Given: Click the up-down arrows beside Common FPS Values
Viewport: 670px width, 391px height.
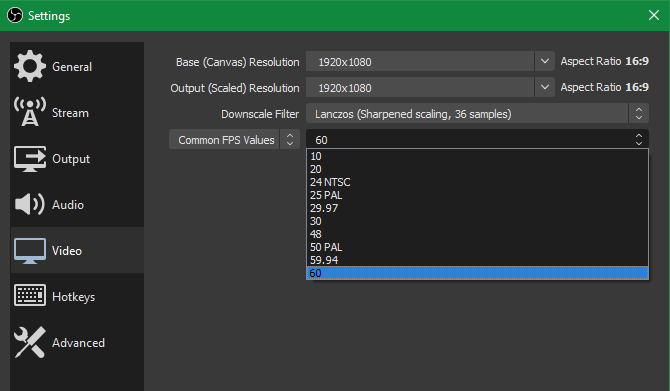Looking at the screenshot, I should click(x=290, y=140).
